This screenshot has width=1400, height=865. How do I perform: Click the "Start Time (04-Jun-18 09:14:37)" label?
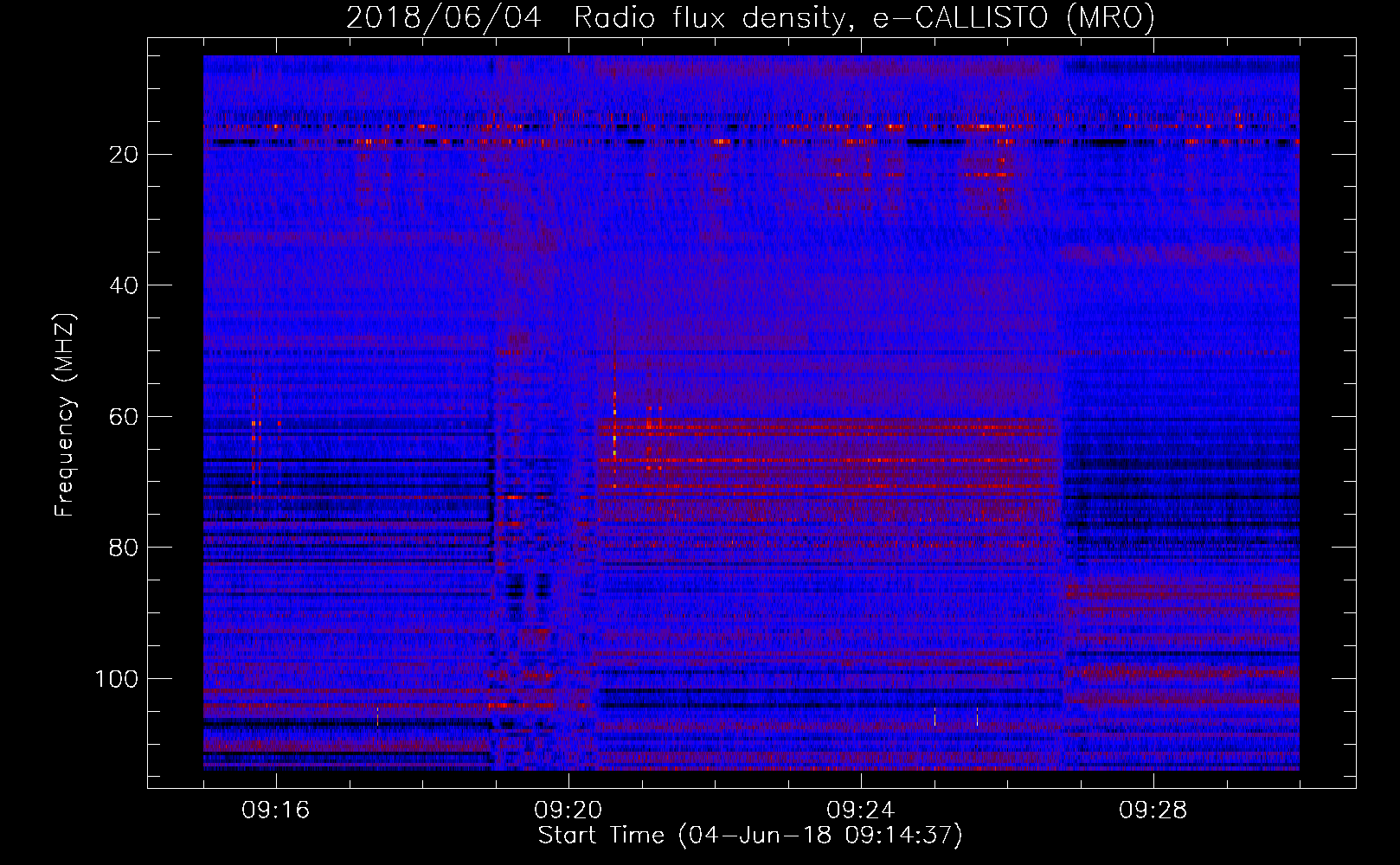[x=750, y=836]
